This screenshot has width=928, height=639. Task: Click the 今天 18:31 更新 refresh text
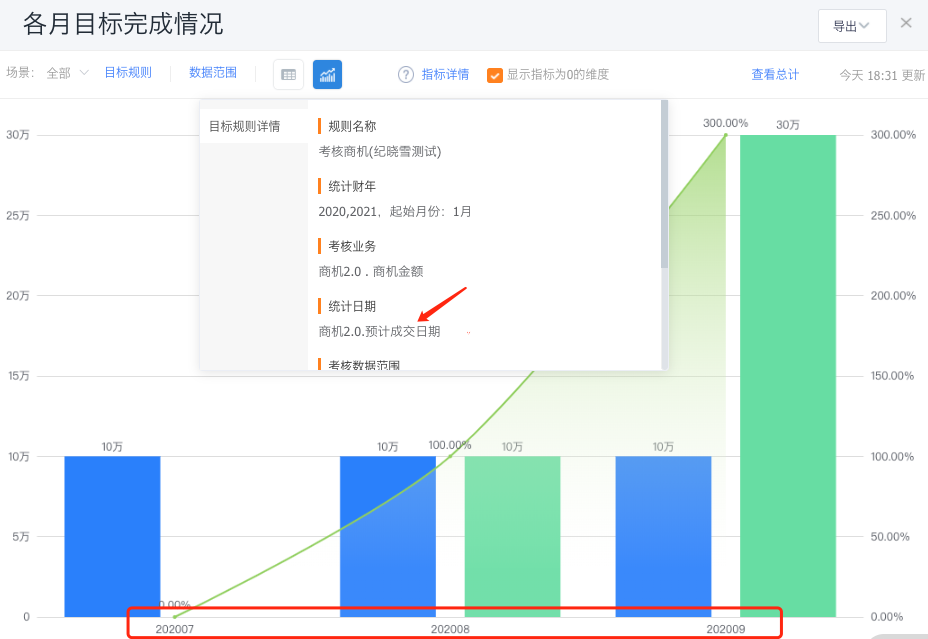pyautogui.click(x=881, y=75)
